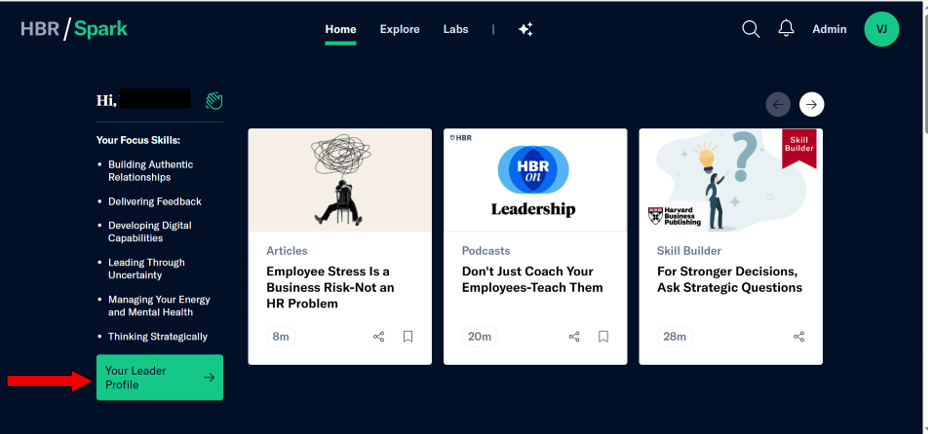Click the VJ profile avatar
This screenshot has width=928, height=434.
click(881, 29)
